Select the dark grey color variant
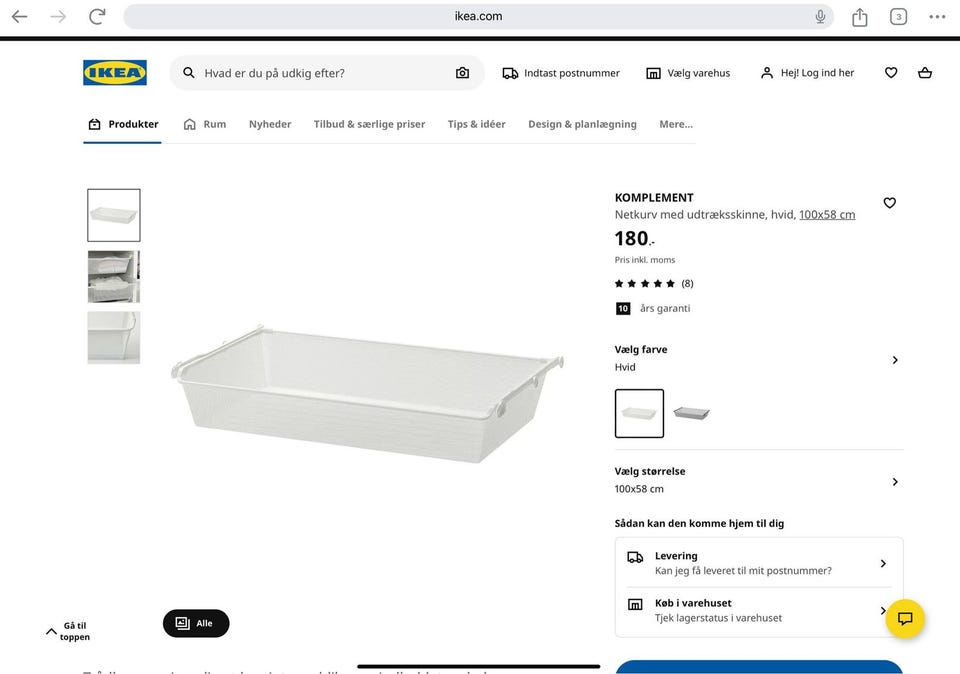 (x=691, y=413)
